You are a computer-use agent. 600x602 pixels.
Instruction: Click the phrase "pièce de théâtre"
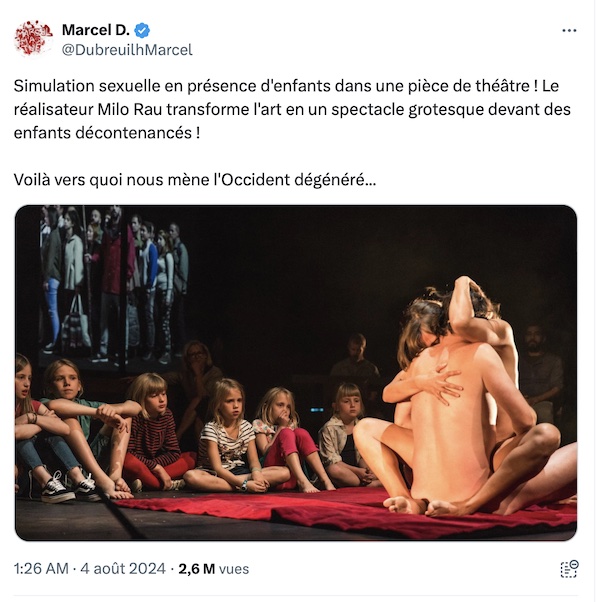(470, 86)
